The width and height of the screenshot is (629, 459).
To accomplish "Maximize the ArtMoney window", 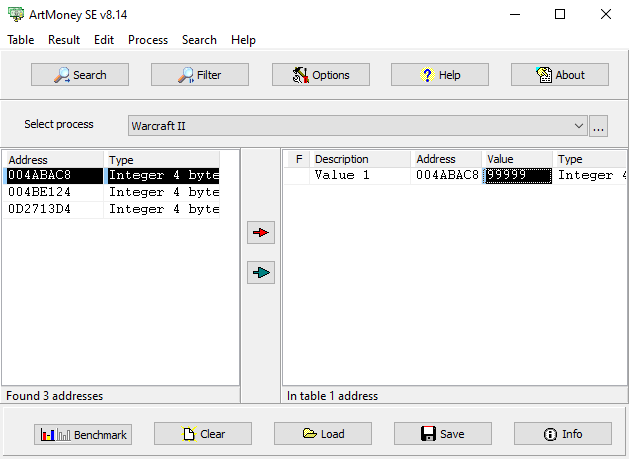I will coord(560,14).
